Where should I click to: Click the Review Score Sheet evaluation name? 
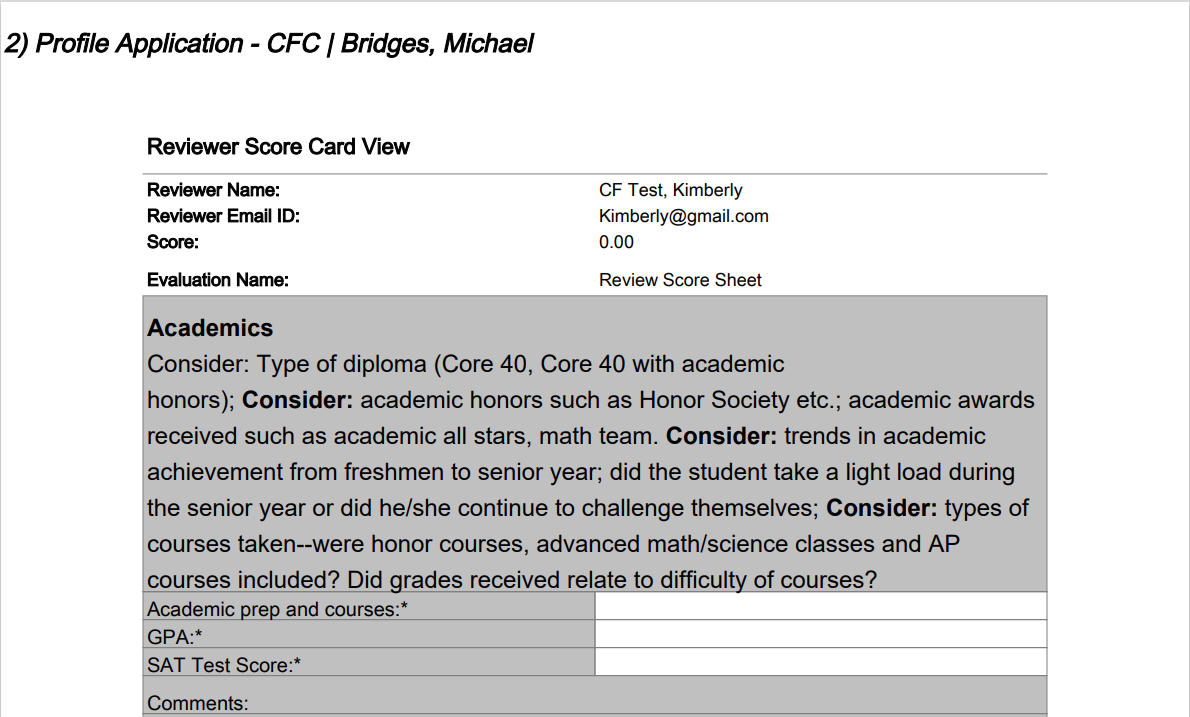click(x=679, y=280)
